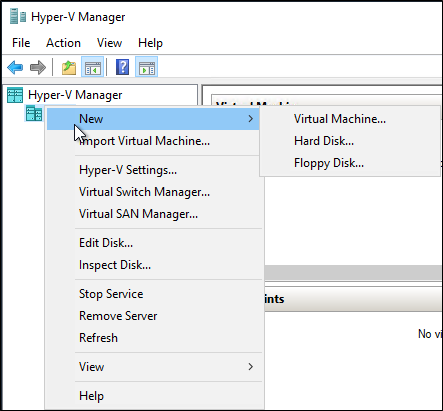Select Import Virtual Machine... entry
The image size is (443, 411).
[x=144, y=141]
